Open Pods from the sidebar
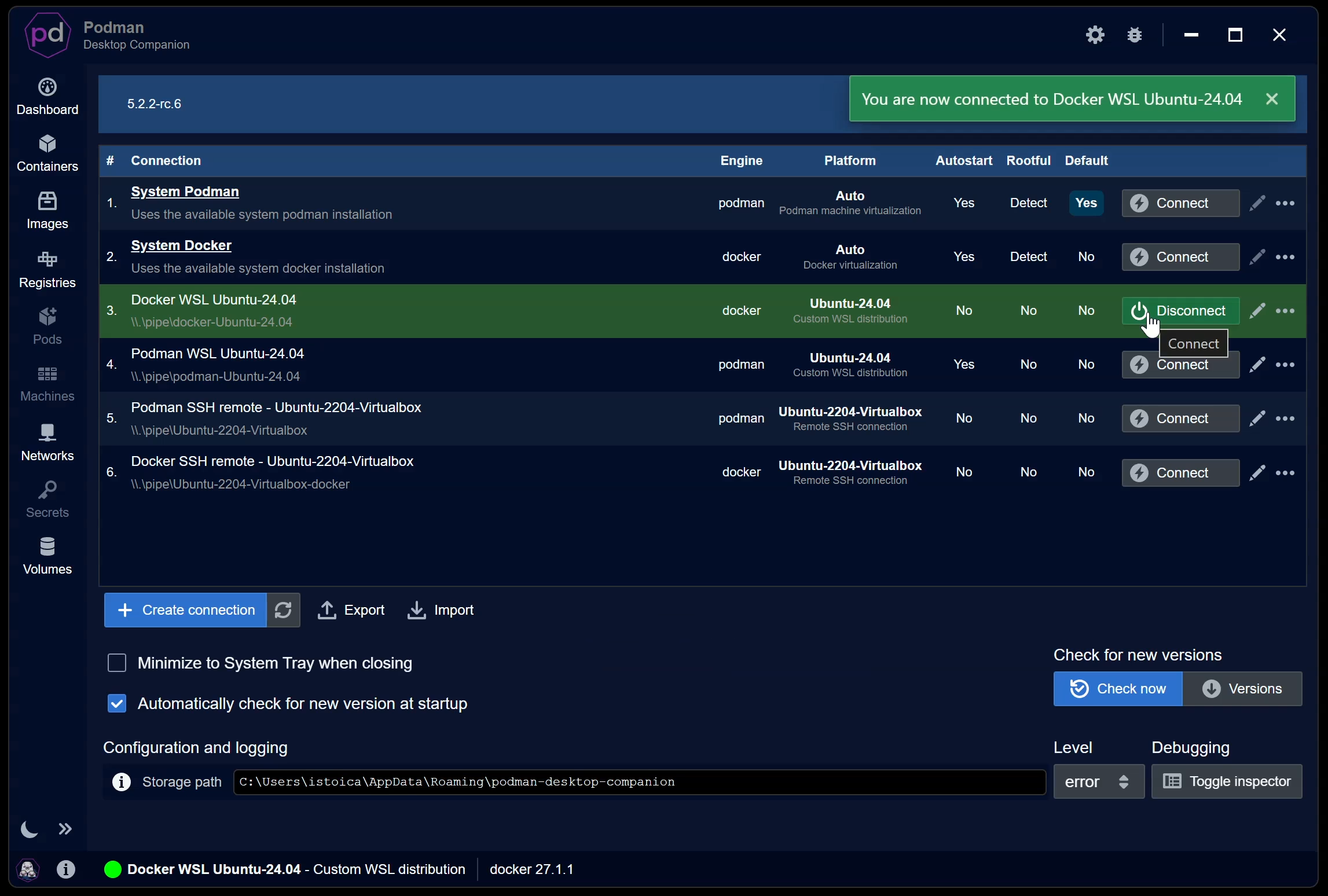This screenshot has width=1328, height=896. [x=47, y=326]
